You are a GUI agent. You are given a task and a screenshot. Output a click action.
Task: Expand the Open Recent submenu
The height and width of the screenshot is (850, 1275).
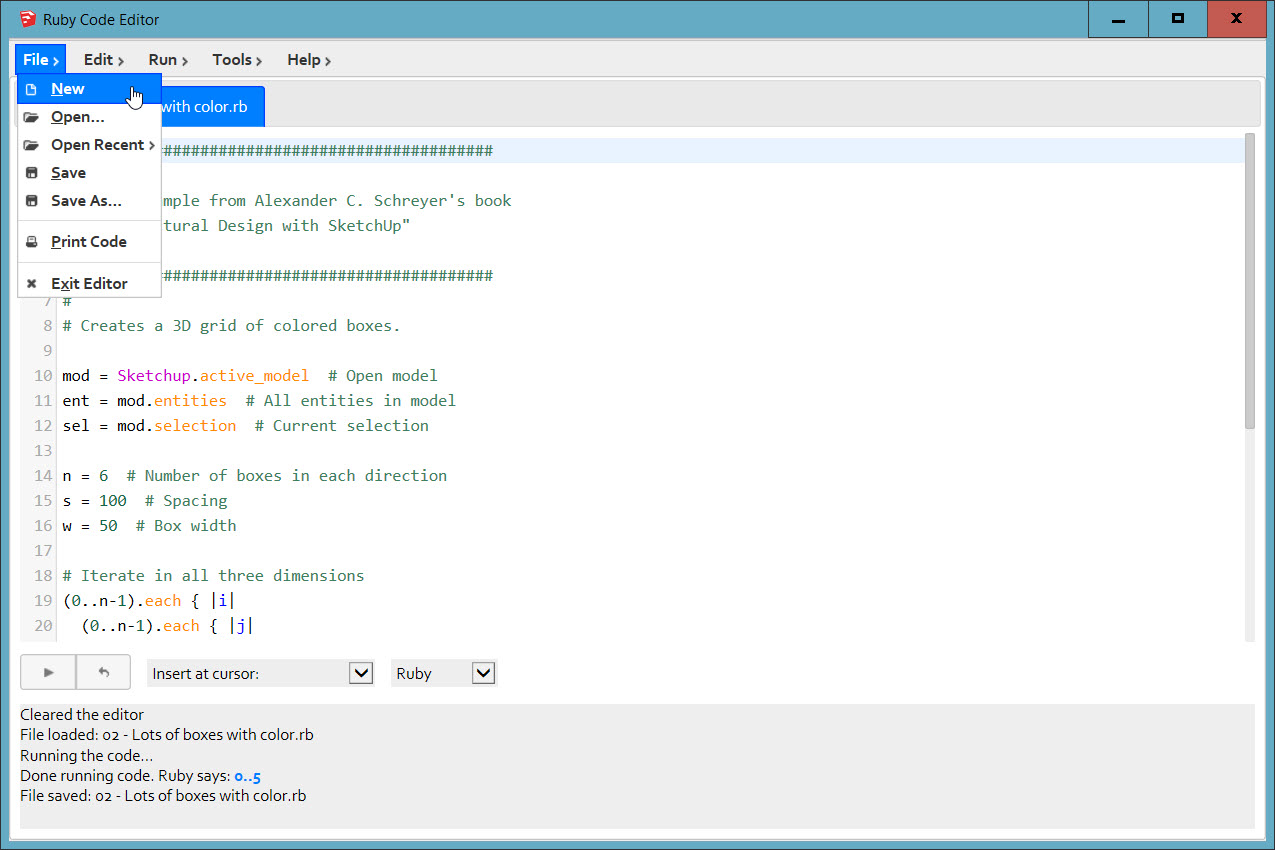click(x=102, y=145)
